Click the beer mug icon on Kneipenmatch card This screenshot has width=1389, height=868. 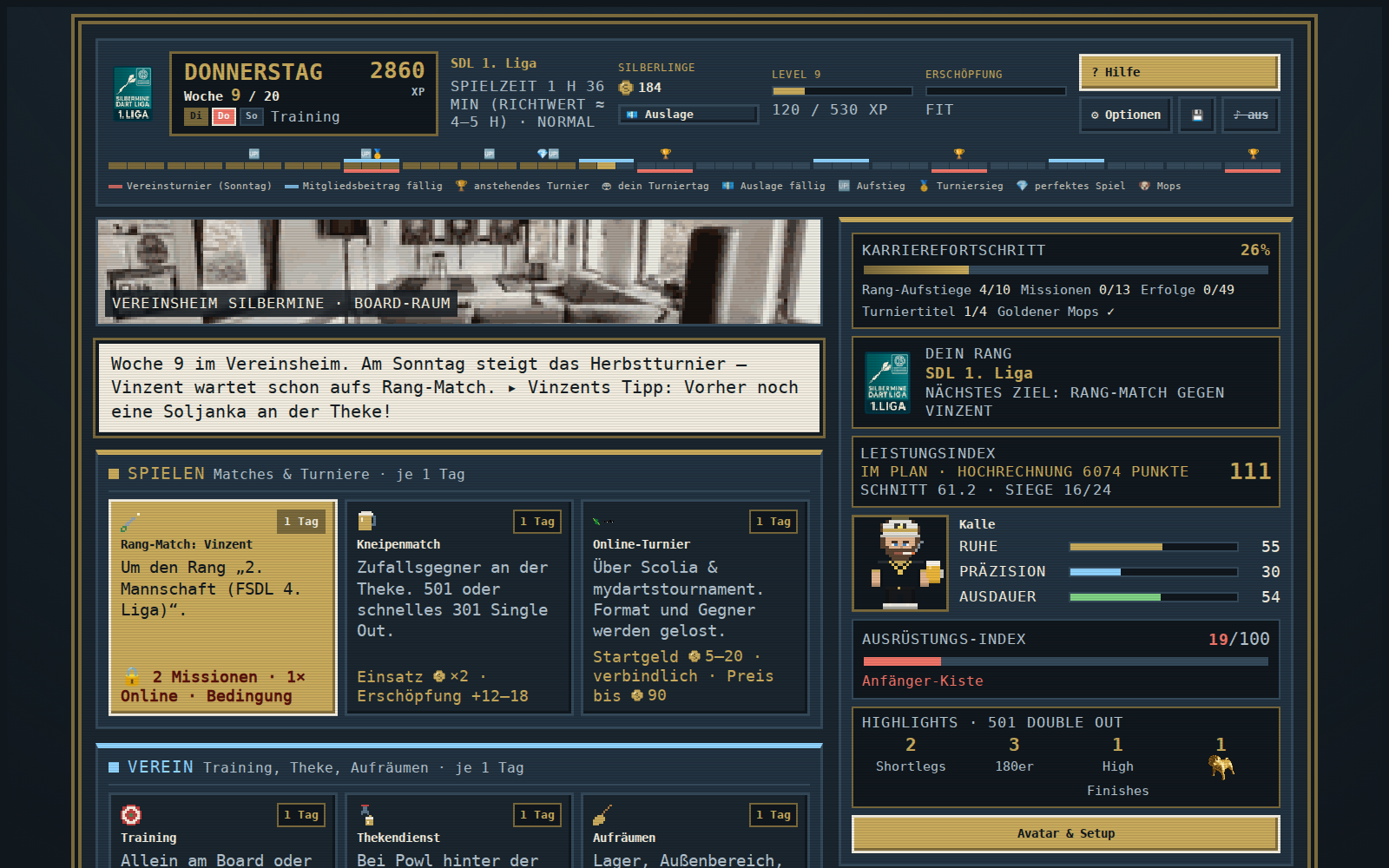pyautogui.click(x=366, y=521)
